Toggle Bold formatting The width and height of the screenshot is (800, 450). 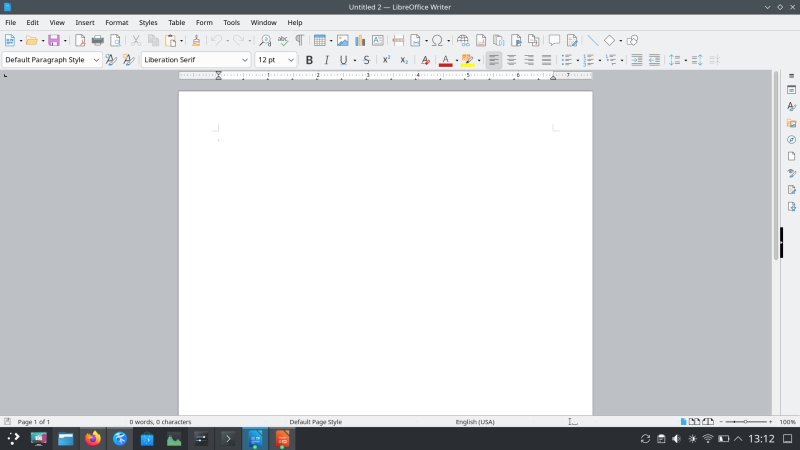coord(309,60)
